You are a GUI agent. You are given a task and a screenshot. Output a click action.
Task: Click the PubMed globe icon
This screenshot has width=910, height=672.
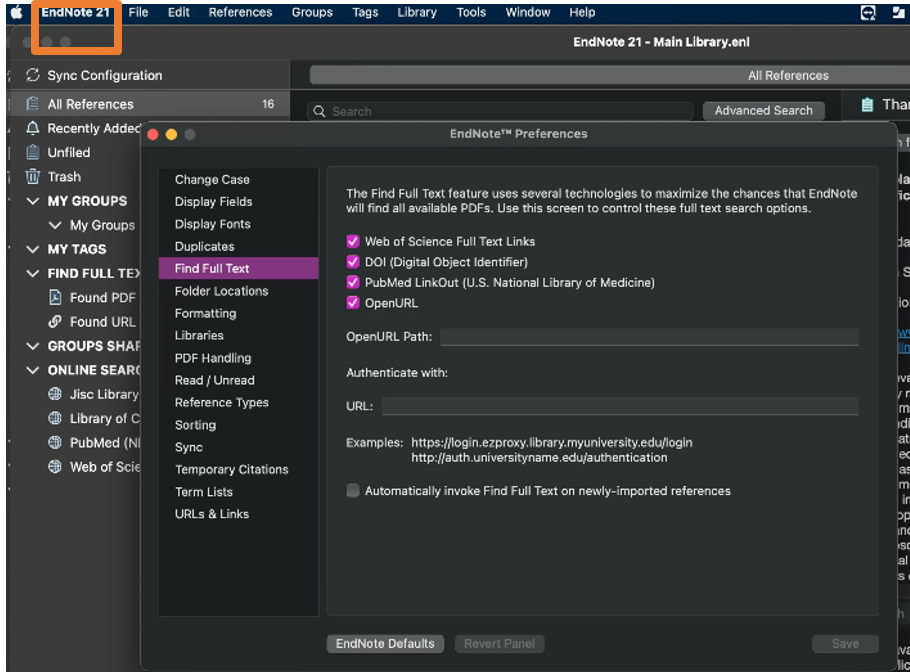(x=56, y=443)
